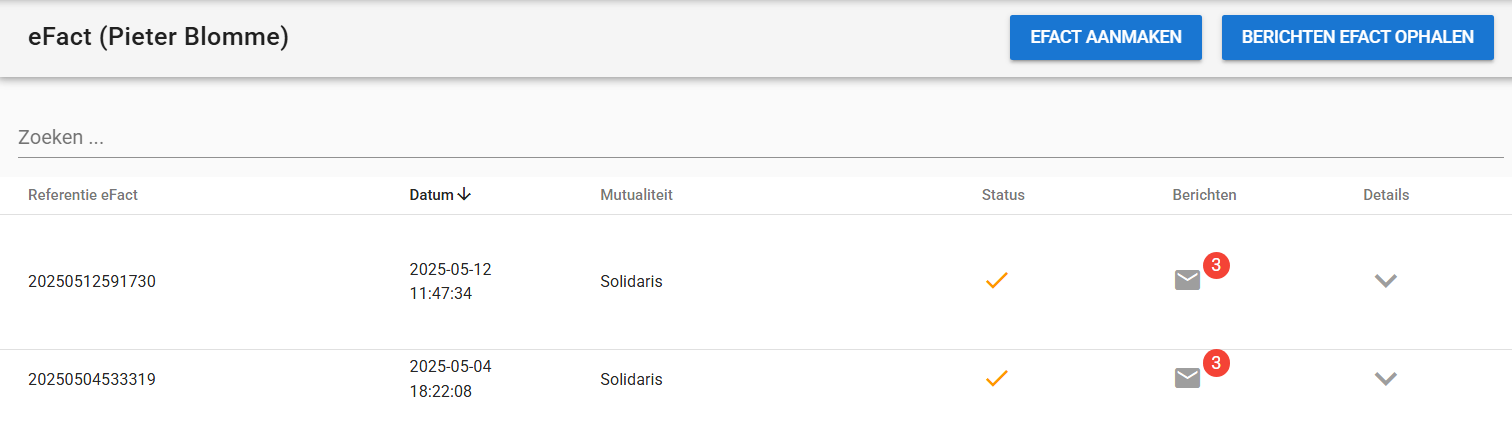Click red badge on the 2025-05-12 row

[1215, 265]
